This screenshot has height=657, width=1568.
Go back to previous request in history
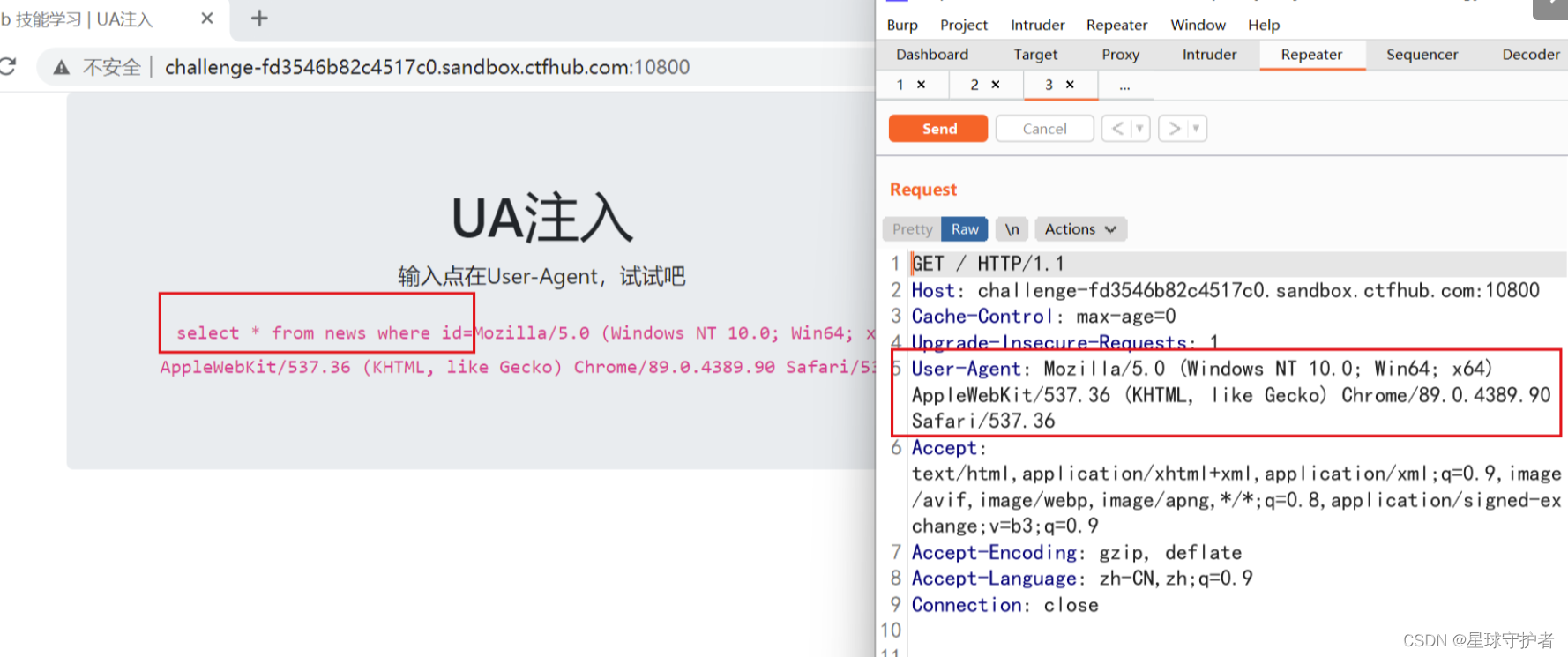pos(1117,129)
